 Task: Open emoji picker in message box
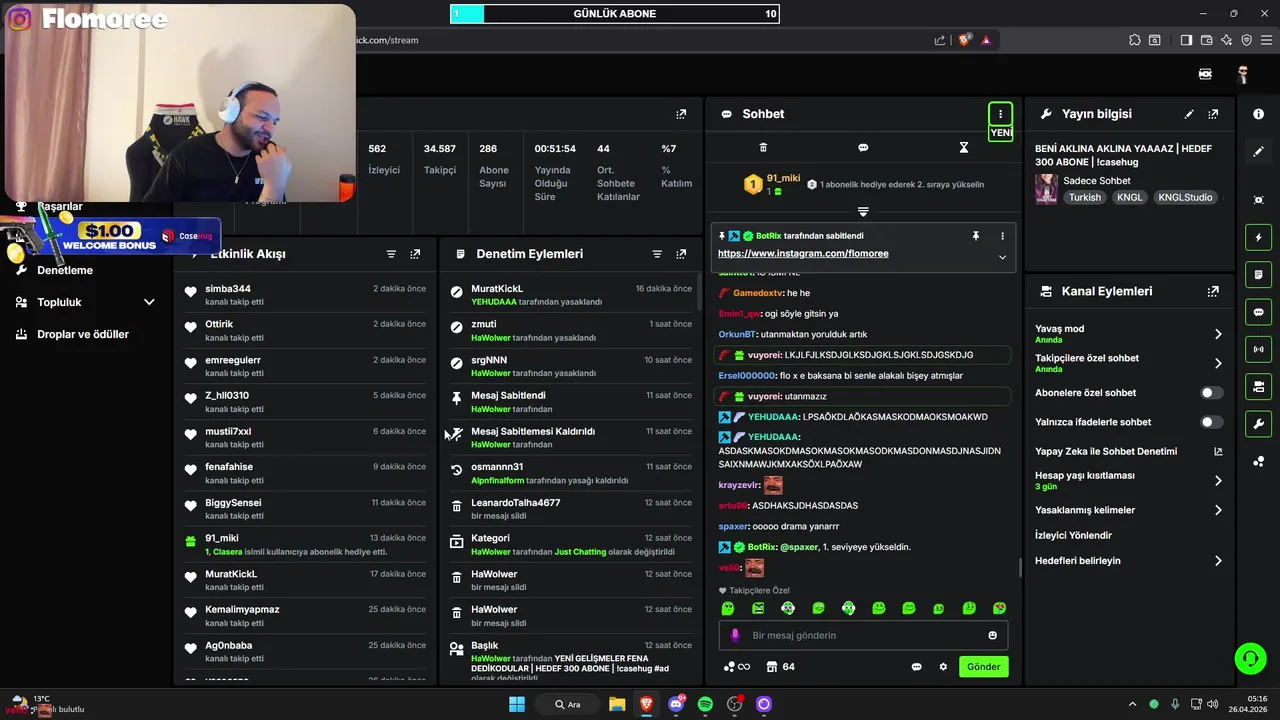[x=992, y=635]
